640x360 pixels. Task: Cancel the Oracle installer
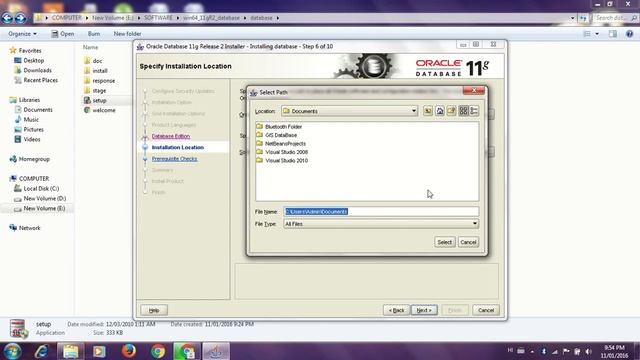[x=486, y=310]
